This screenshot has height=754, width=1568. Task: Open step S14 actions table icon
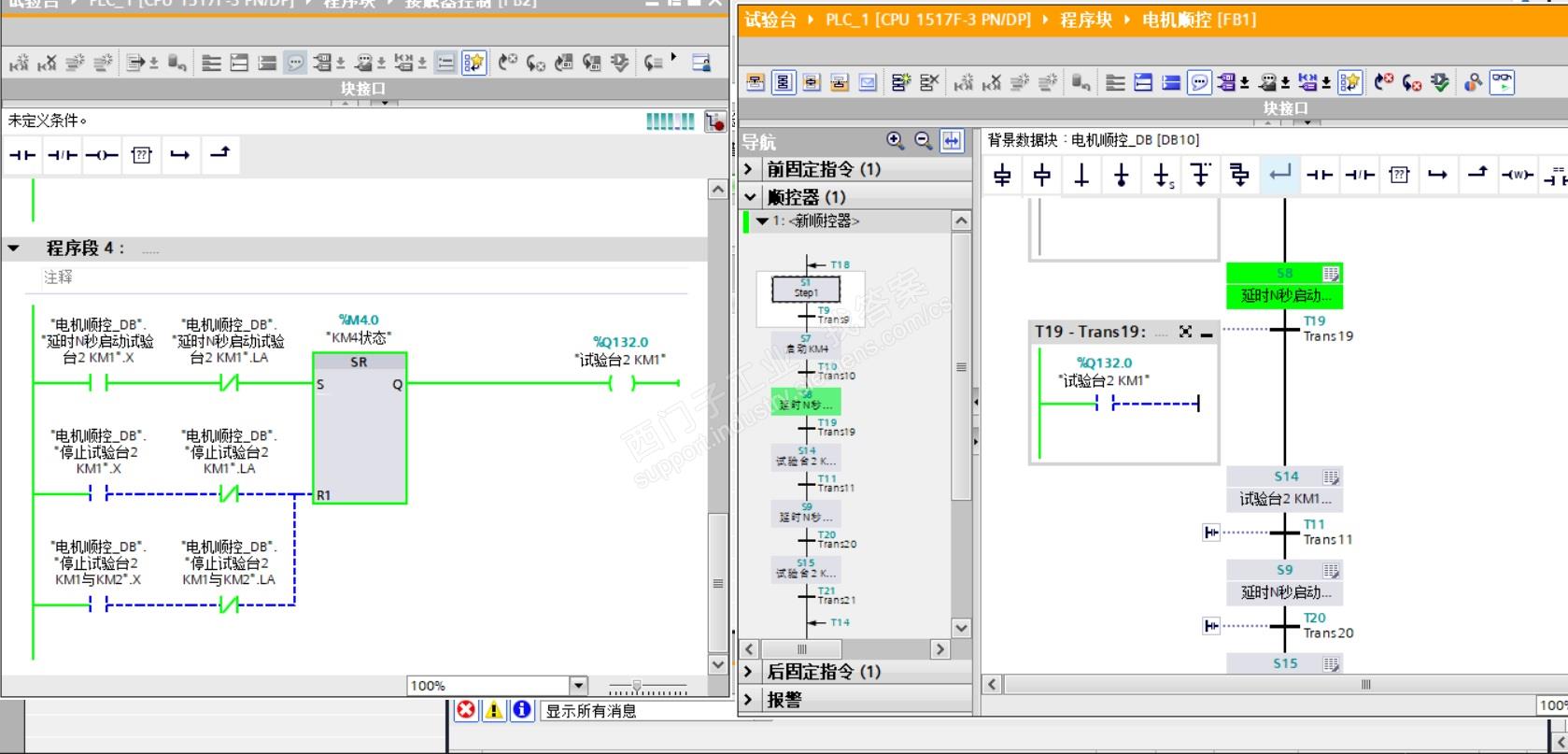pos(1331,477)
